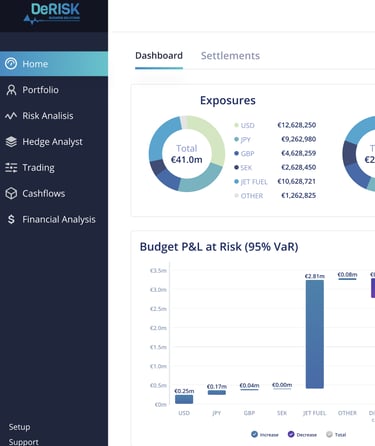Screen dimensions: 375x446
Task: Open the Support link
Action: tap(23, 442)
